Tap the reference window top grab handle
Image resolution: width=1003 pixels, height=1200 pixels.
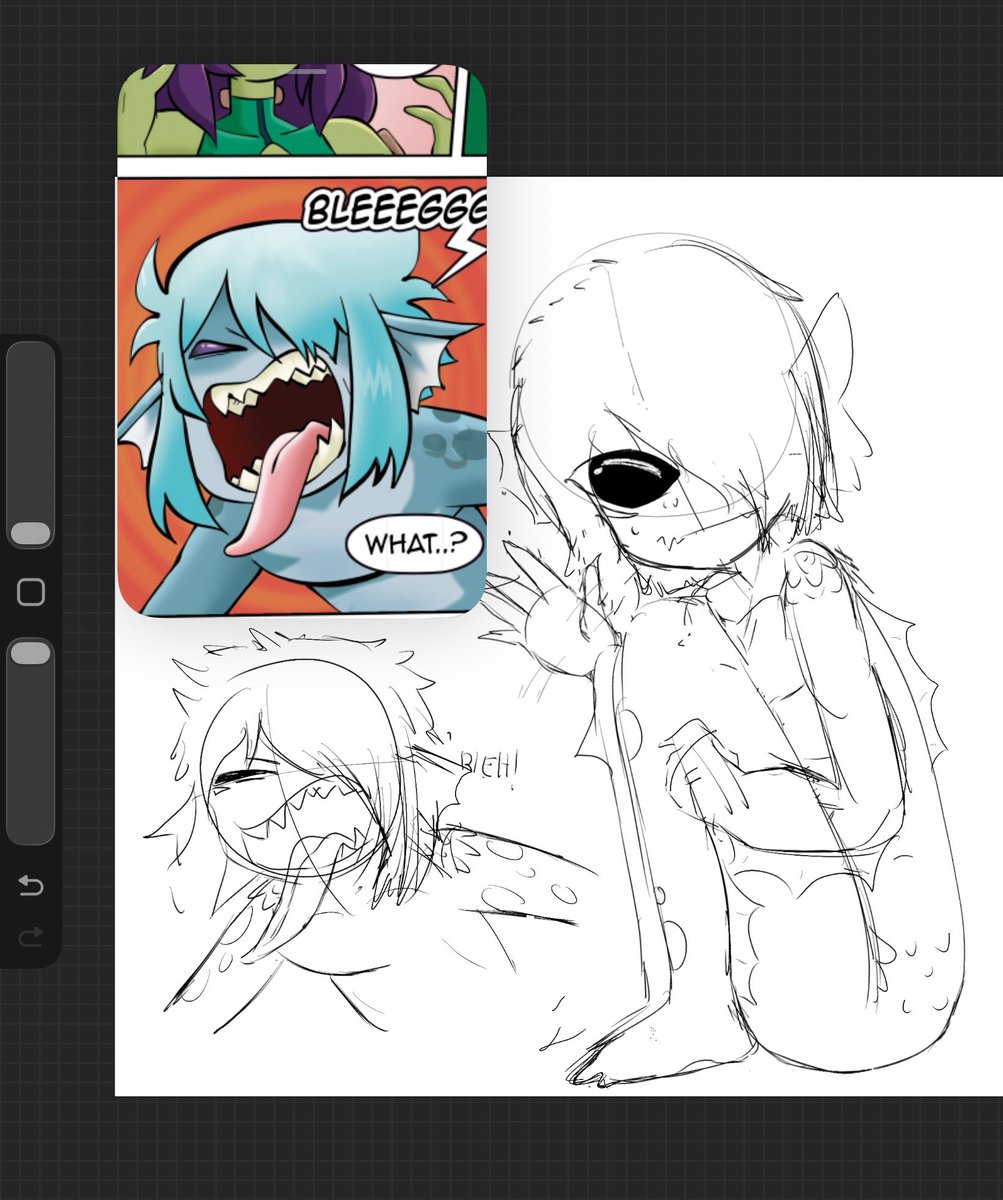tap(302, 71)
